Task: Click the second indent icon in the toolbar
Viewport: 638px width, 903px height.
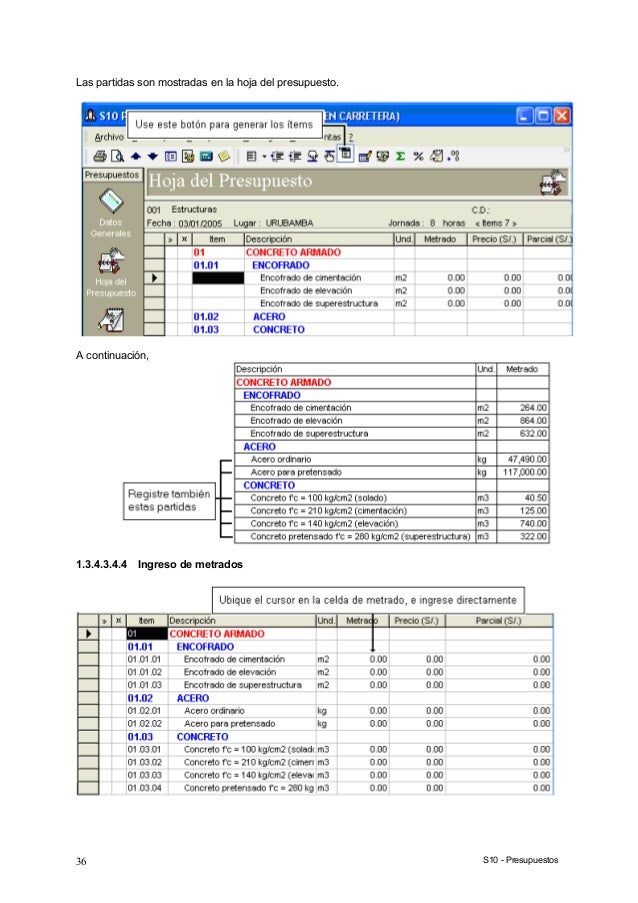Action: tap(295, 156)
